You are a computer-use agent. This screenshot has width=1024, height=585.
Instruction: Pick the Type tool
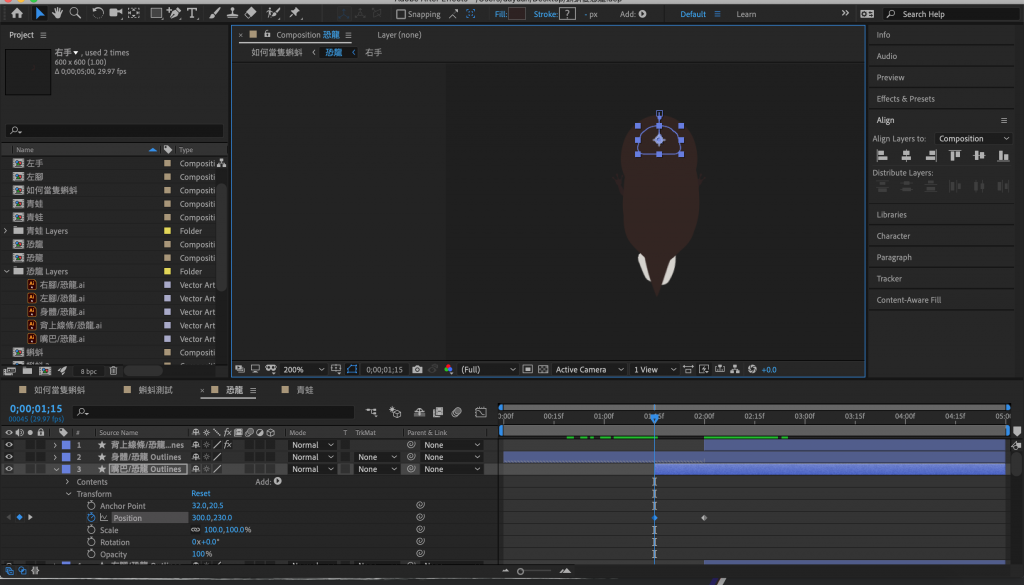pos(192,14)
